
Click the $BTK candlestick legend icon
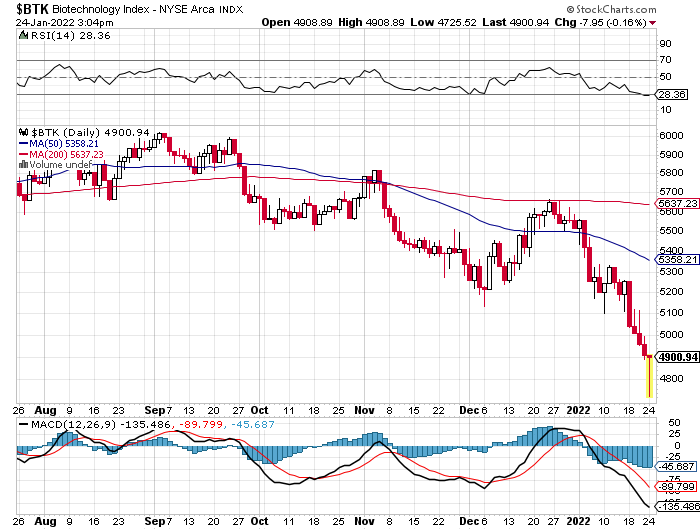click(x=23, y=132)
